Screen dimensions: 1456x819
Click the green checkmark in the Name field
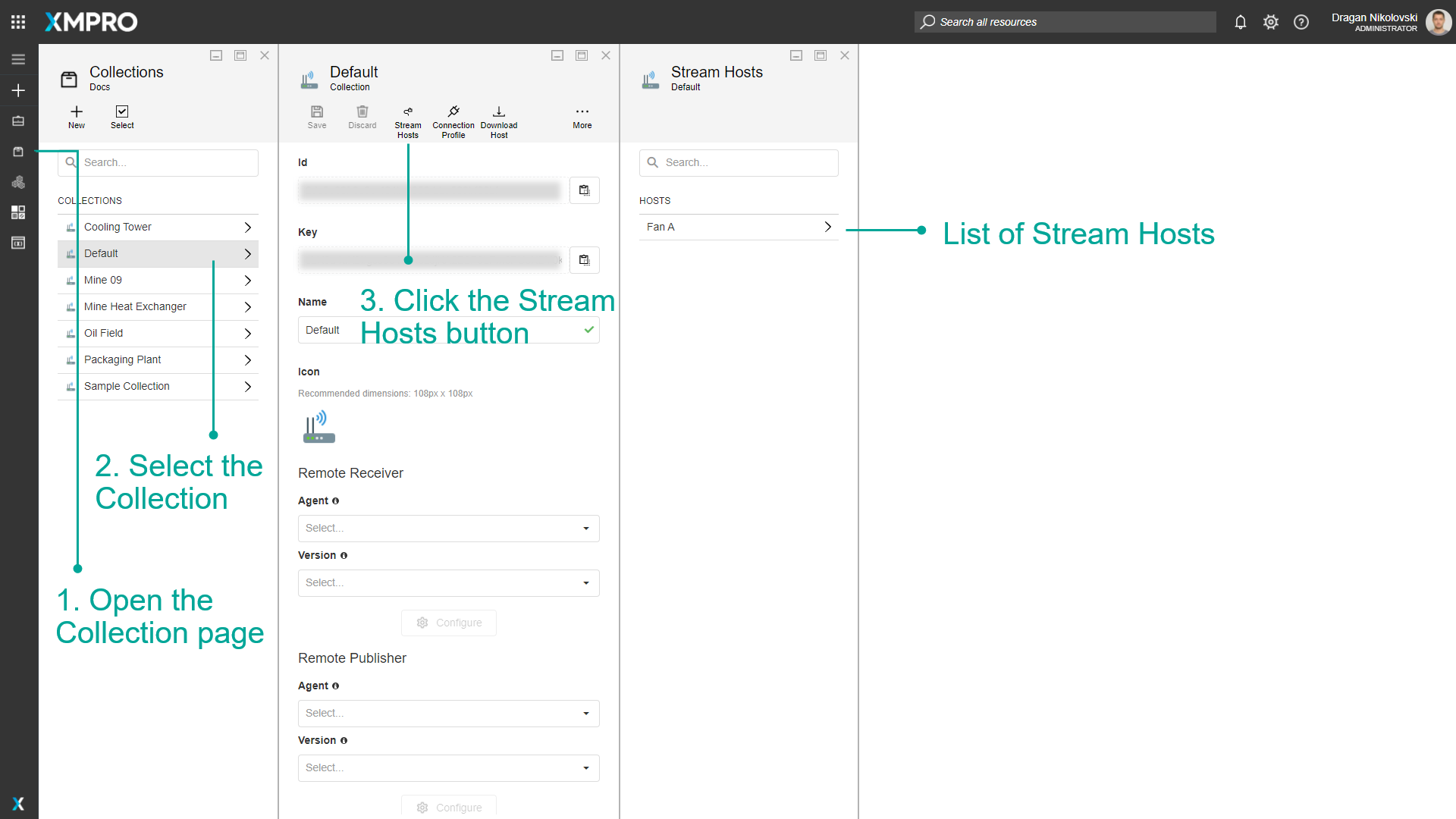point(588,330)
